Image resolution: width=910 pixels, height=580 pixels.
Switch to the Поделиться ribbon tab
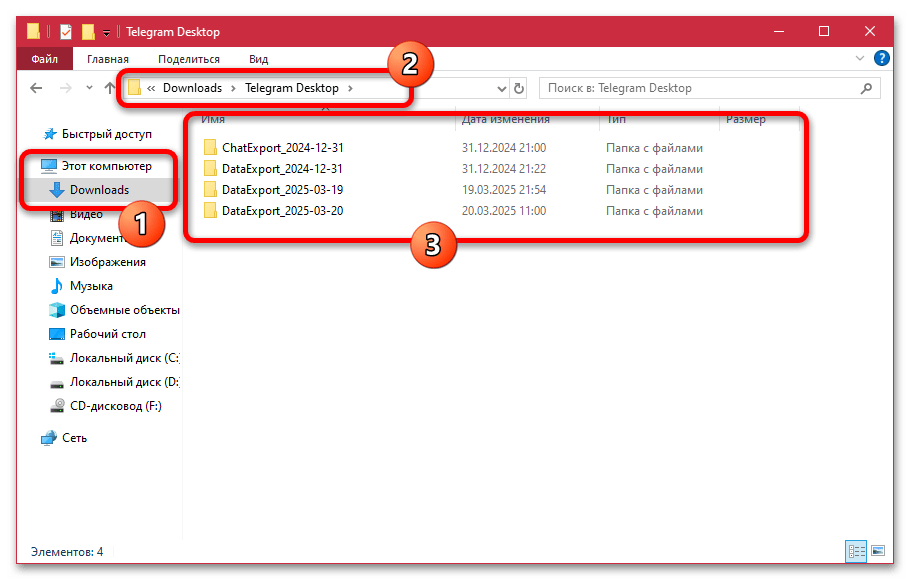click(189, 59)
